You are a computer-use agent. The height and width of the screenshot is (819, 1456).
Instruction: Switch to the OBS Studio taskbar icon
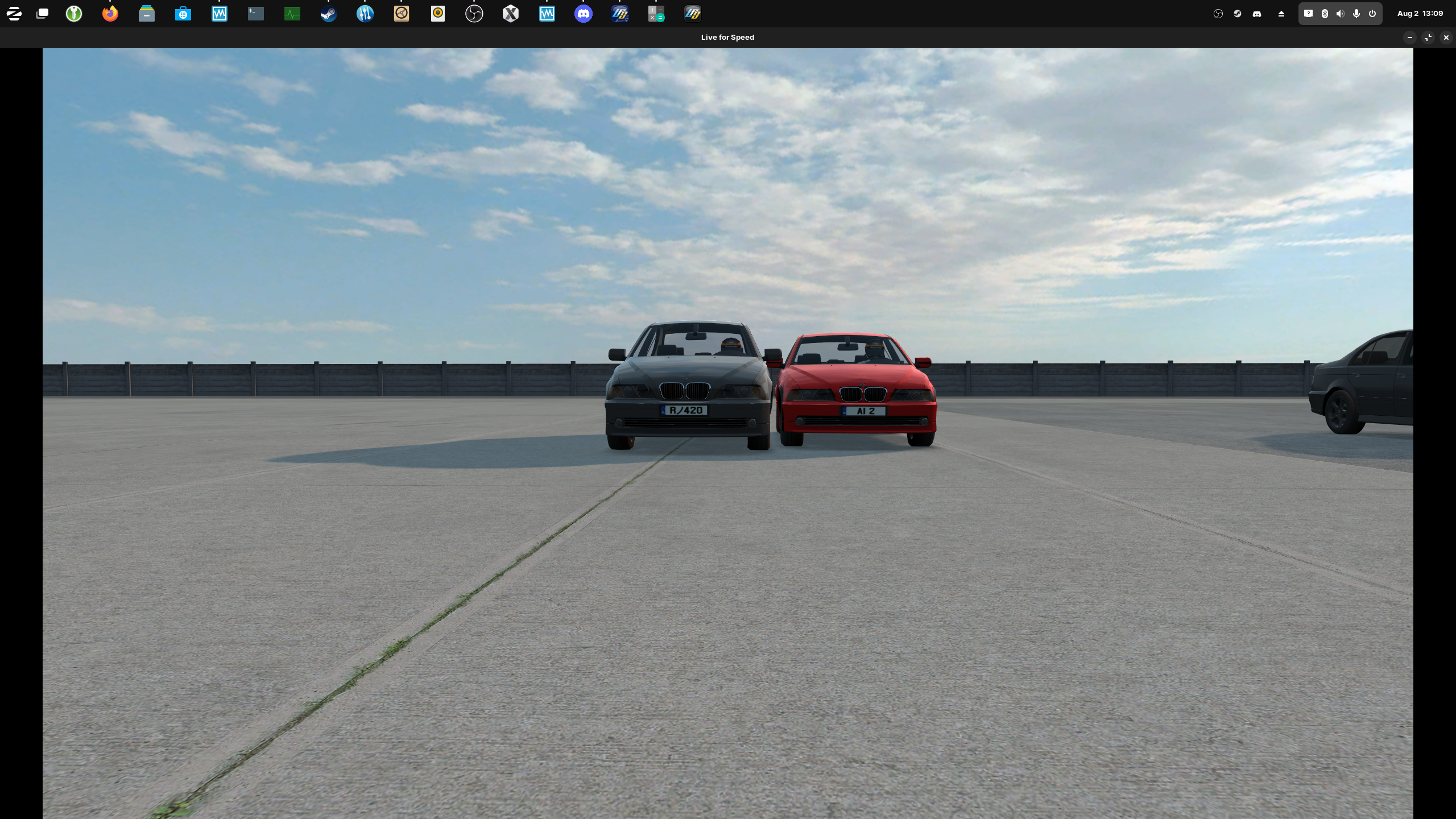tap(474, 14)
